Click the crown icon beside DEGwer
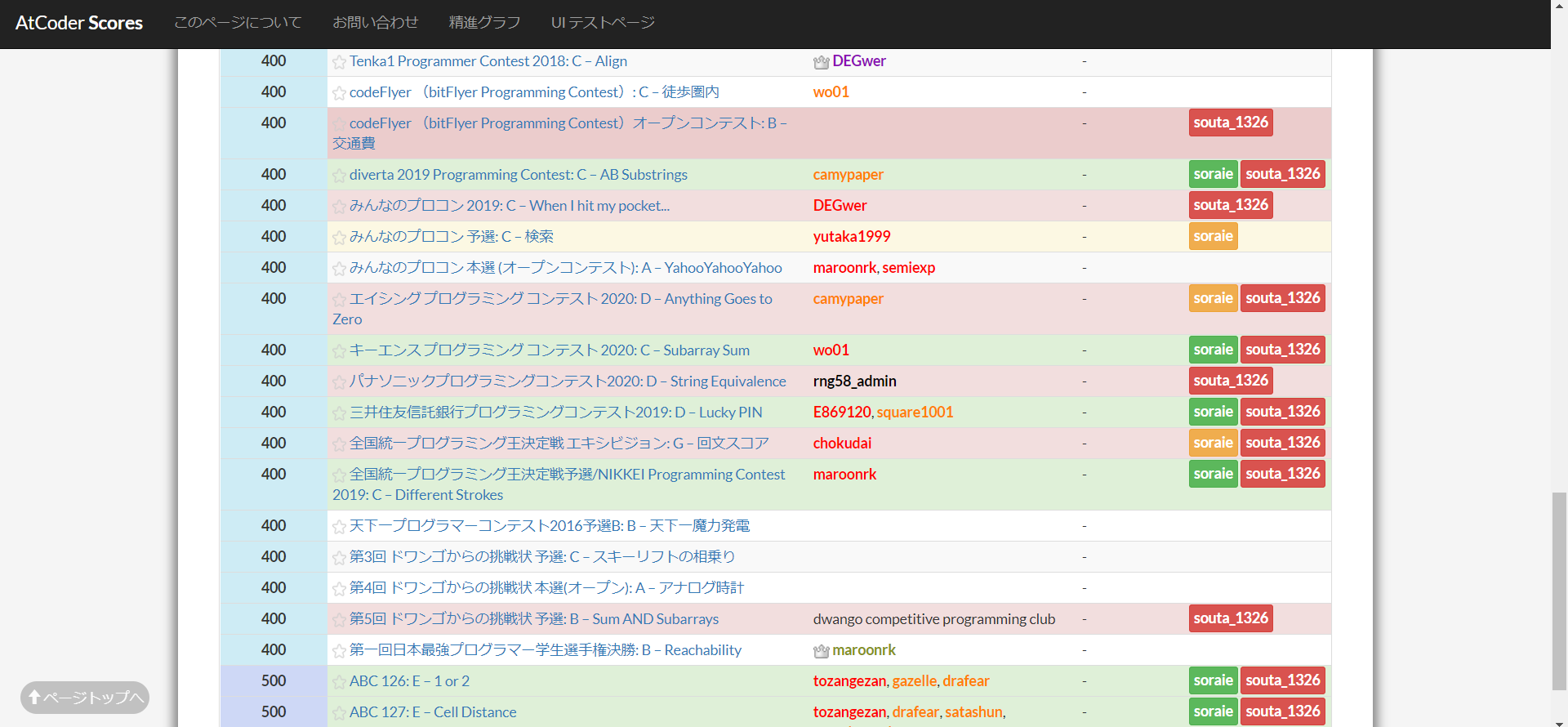Screen dimensions: 1568x727 821,62
